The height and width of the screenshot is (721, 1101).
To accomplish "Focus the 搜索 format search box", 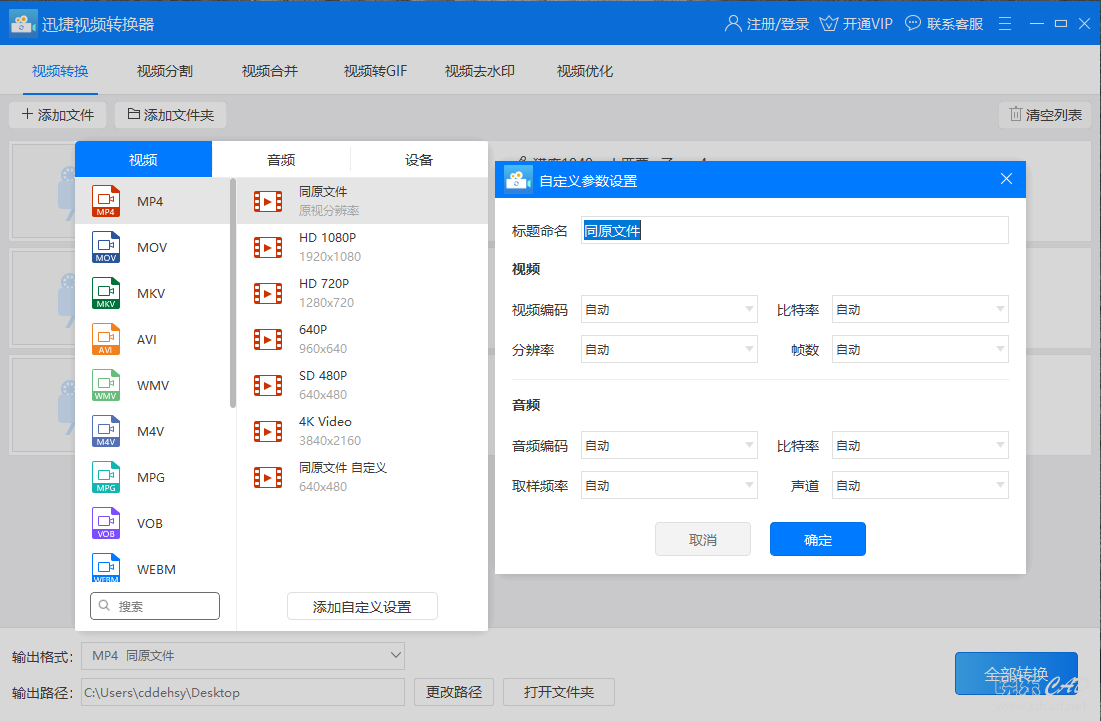I will coord(155,606).
